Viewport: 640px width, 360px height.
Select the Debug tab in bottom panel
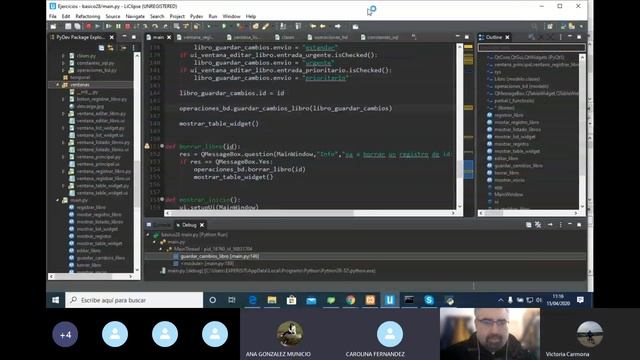click(x=189, y=225)
